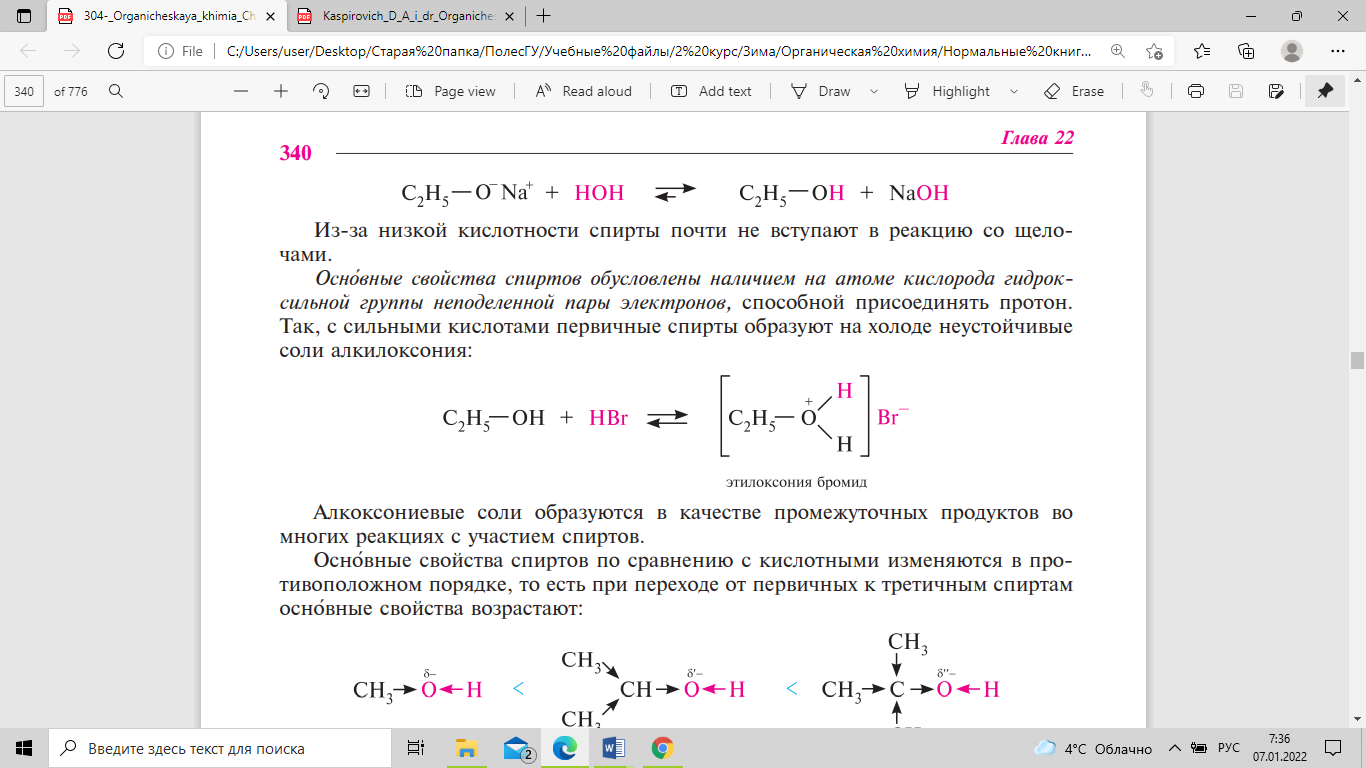The image size is (1366, 768).
Task: Open Microsoft Word taskbar icon
Action: tap(614, 748)
